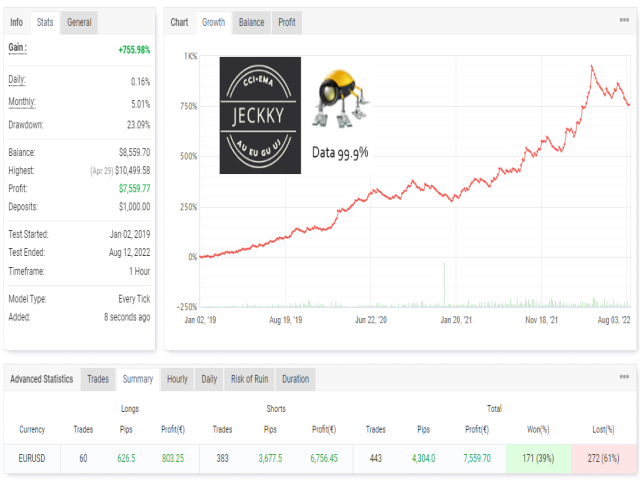Viewport: 640px width, 480px height.
Task: Click the Deposits value $1,000.00
Action: coord(134,207)
